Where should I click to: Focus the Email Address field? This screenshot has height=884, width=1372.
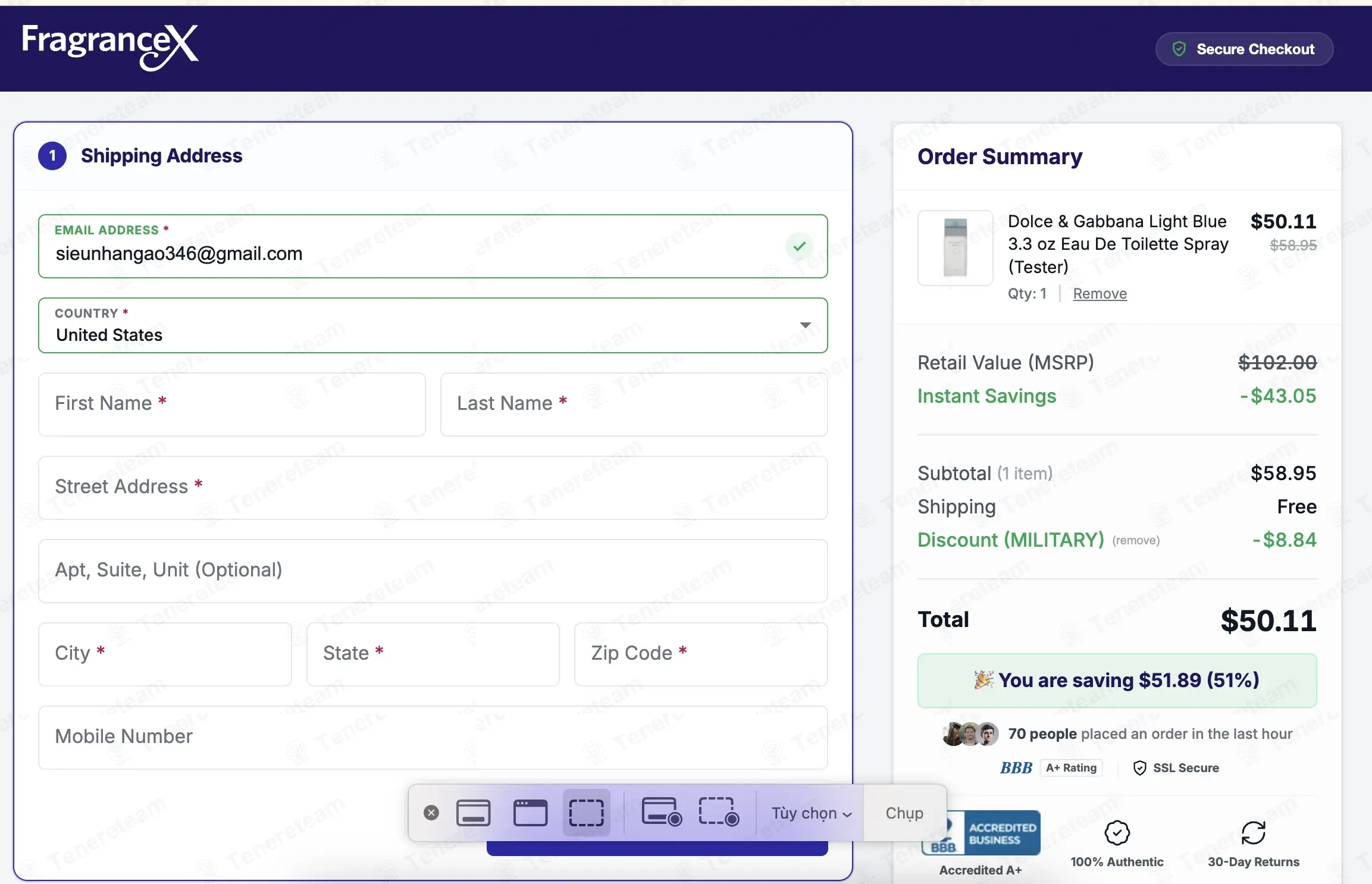(433, 246)
